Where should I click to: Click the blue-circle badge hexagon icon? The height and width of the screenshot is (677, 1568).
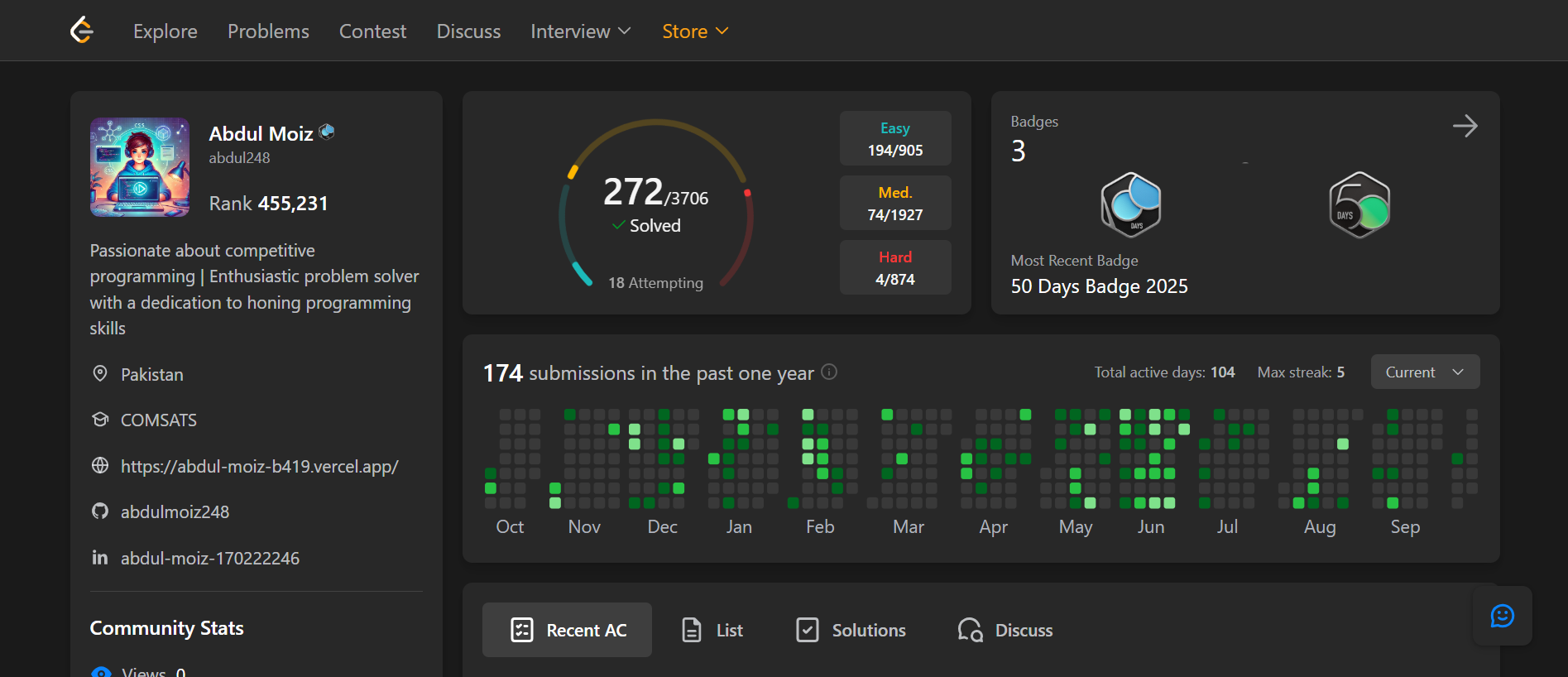[x=1130, y=205]
